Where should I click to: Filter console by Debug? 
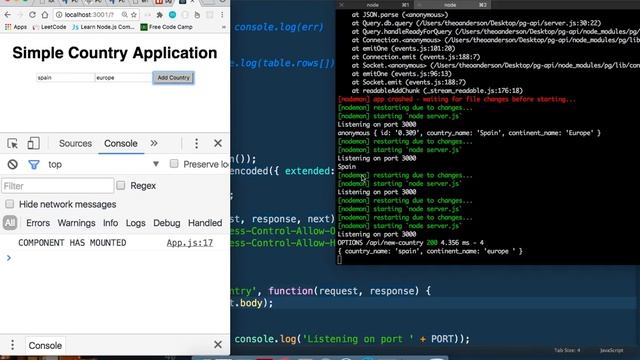(x=167, y=223)
